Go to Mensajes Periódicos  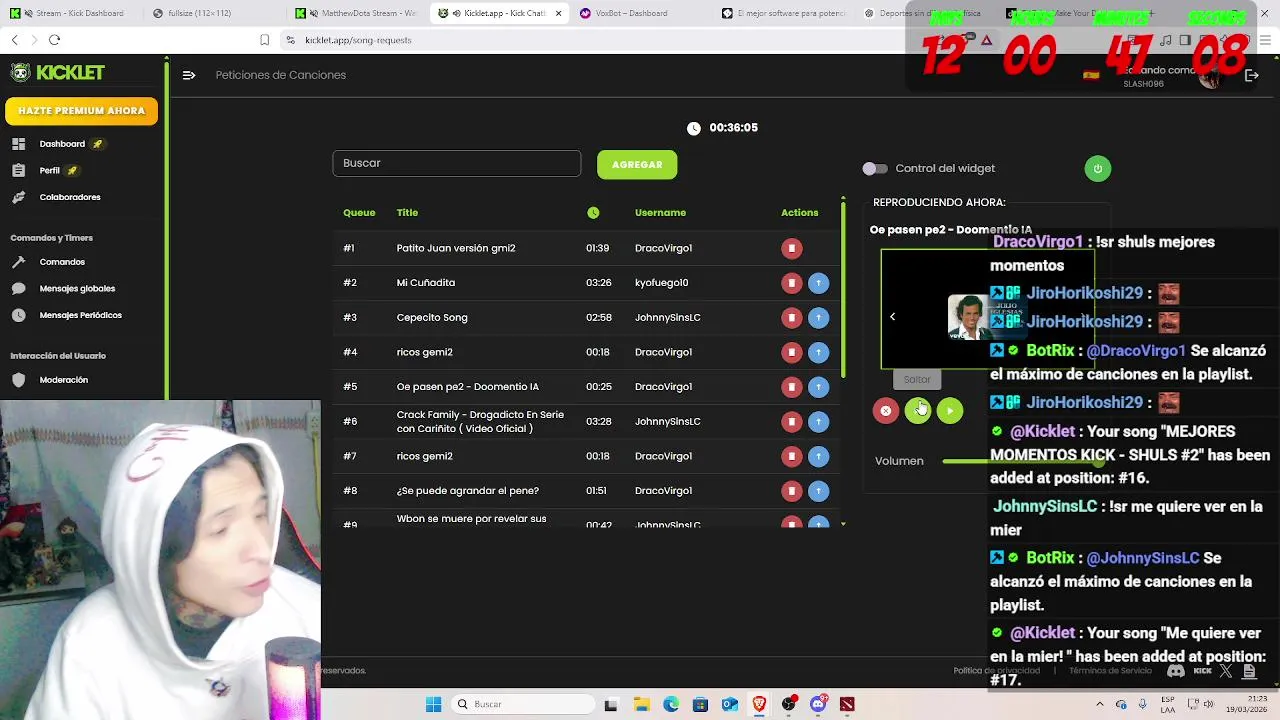pyautogui.click(x=80, y=315)
